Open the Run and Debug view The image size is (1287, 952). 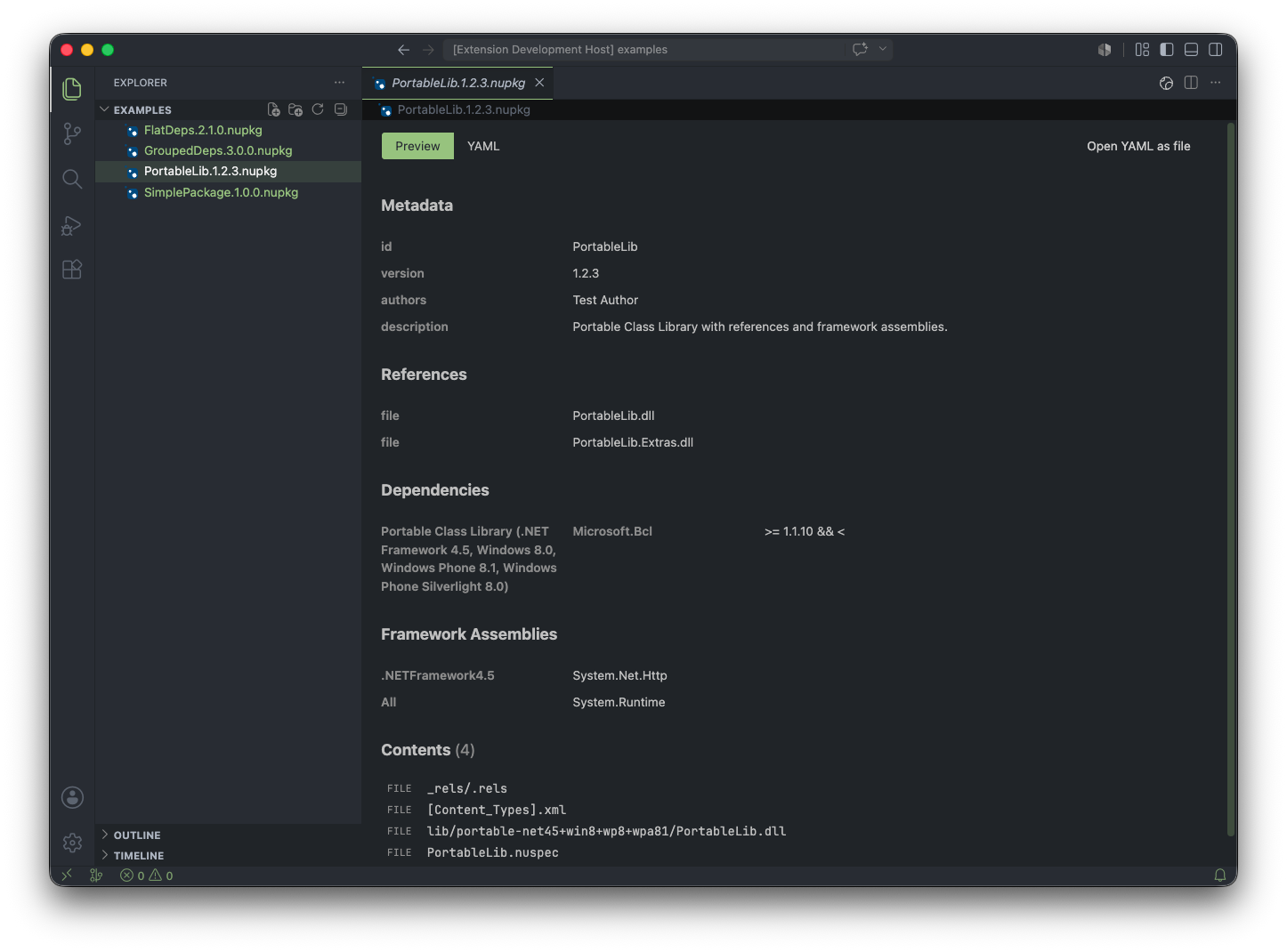tap(72, 225)
